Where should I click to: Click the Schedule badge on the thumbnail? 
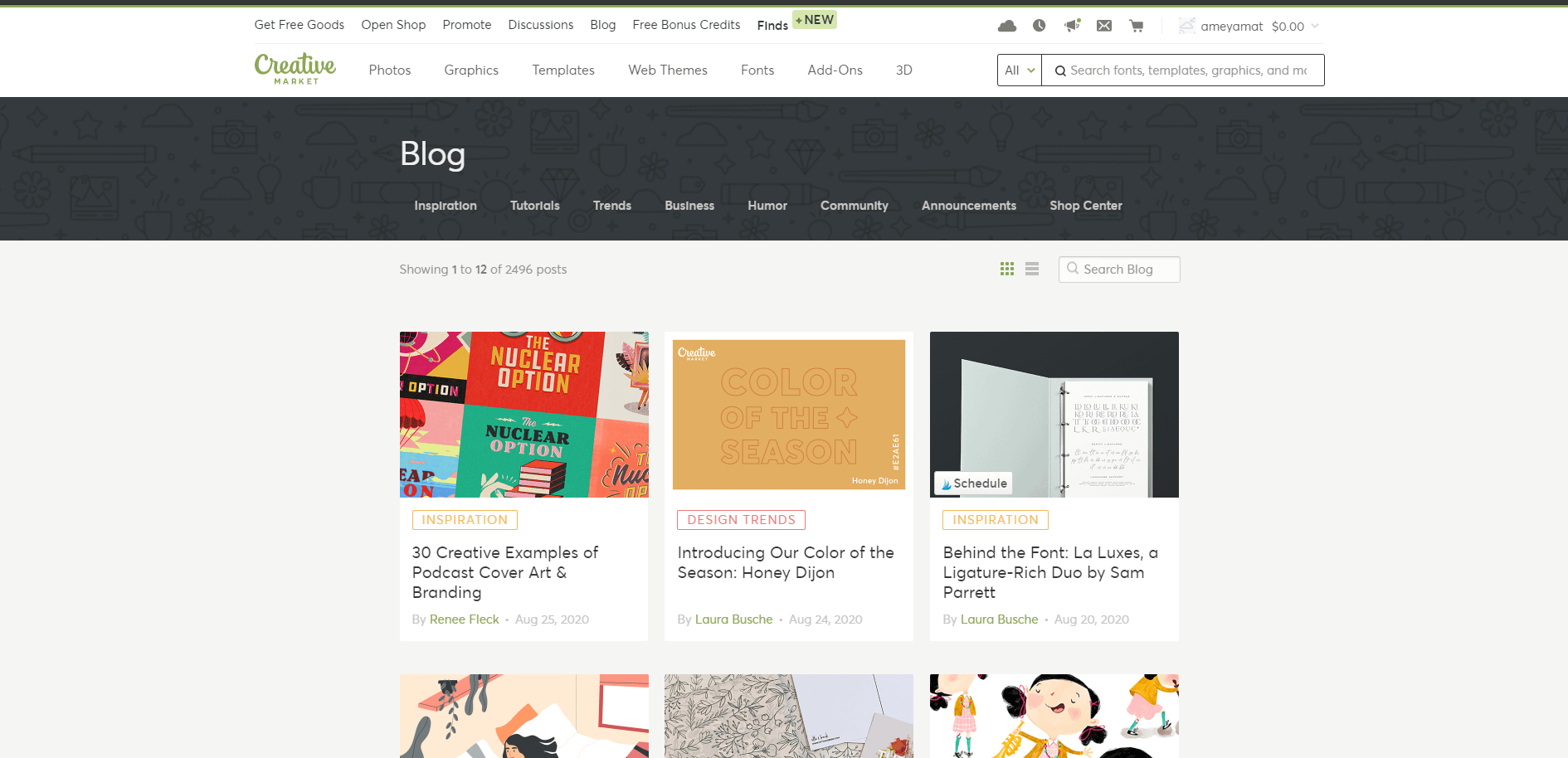pos(973,483)
